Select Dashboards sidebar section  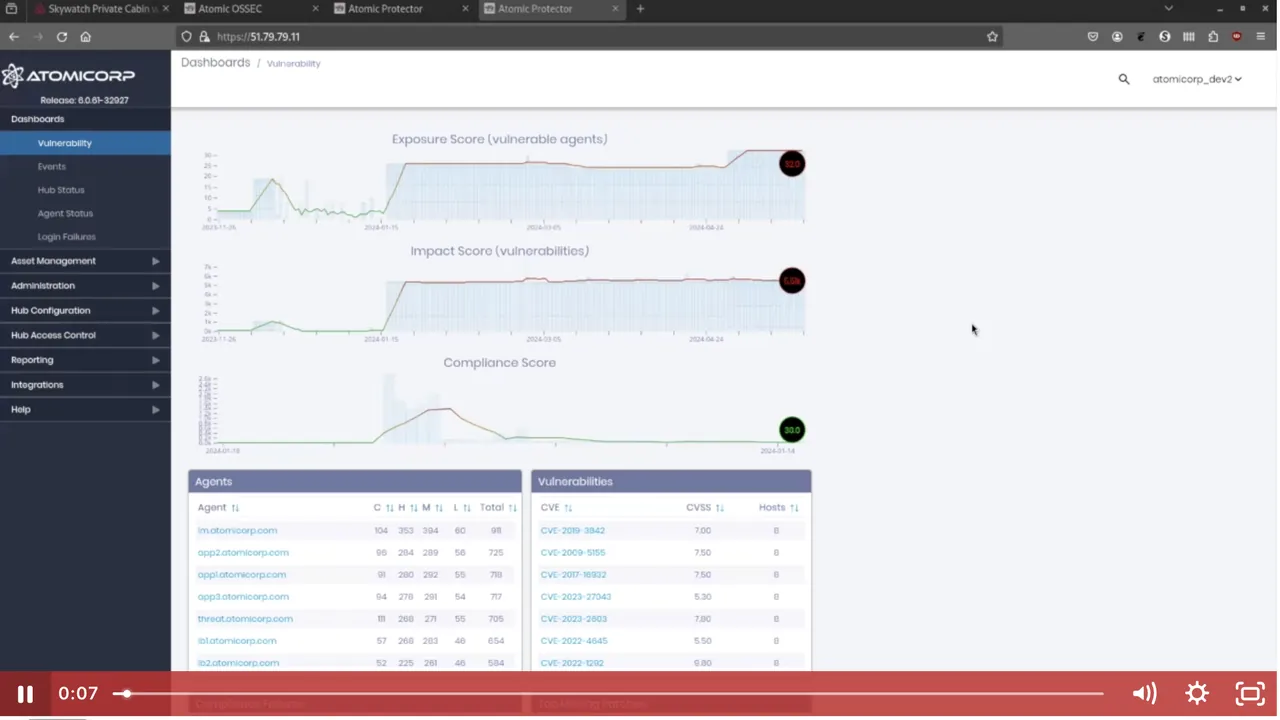point(85,119)
